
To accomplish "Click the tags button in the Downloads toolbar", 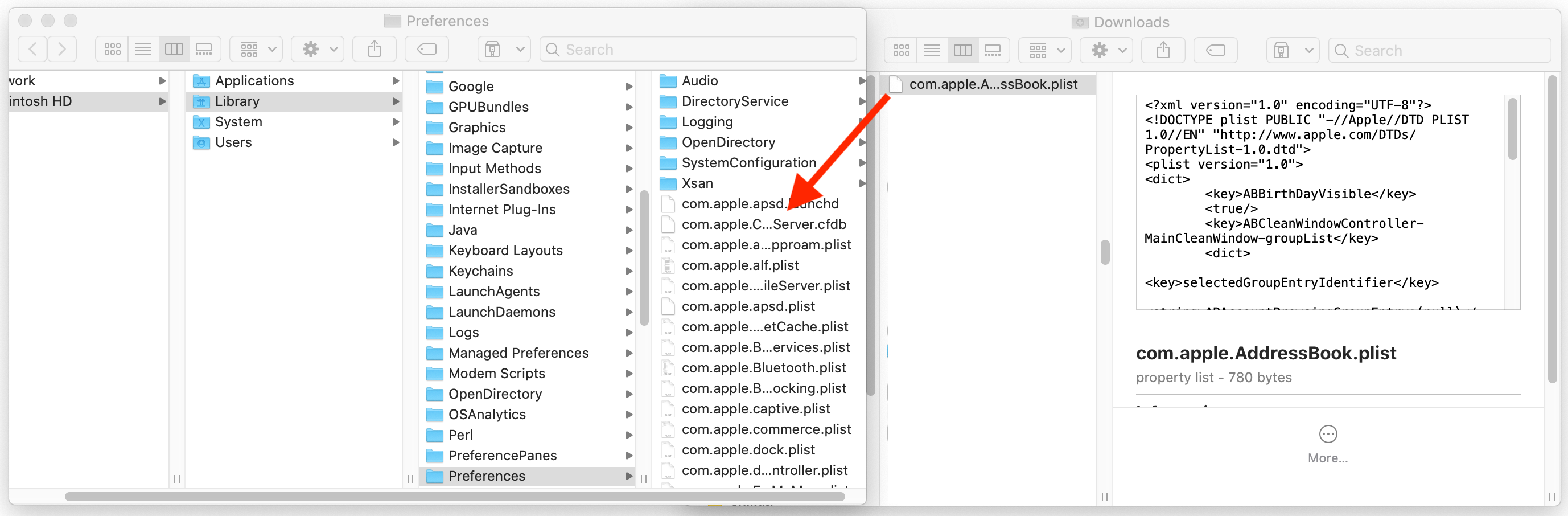I will 1215,50.
